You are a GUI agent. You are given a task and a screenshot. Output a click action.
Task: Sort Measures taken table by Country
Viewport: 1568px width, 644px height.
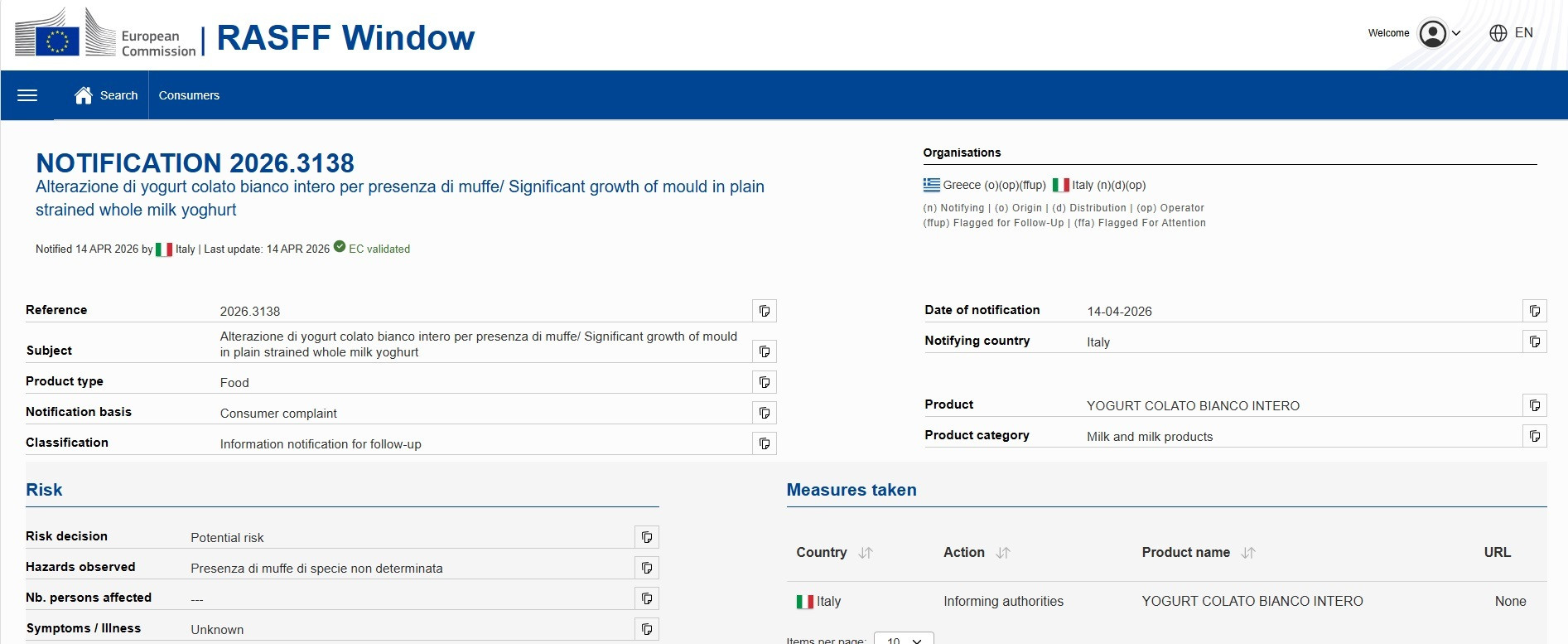(866, 553)
